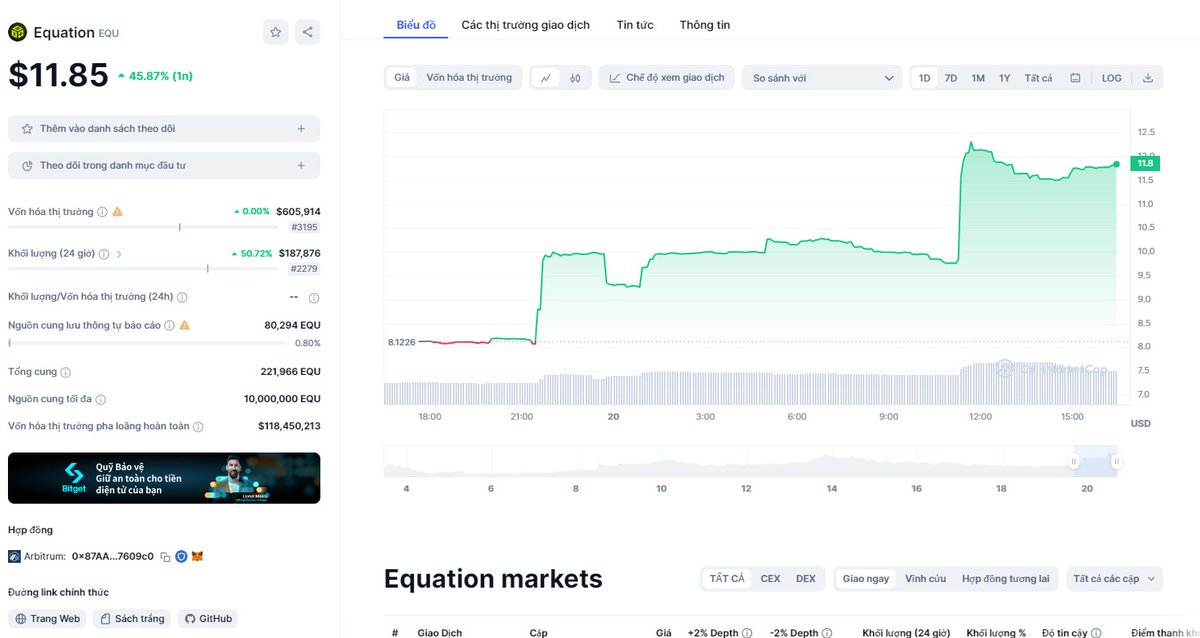Click the Khối lượng (24 giờ) column header
Viewport: 1200px width, 638px height.
(908, 633)
